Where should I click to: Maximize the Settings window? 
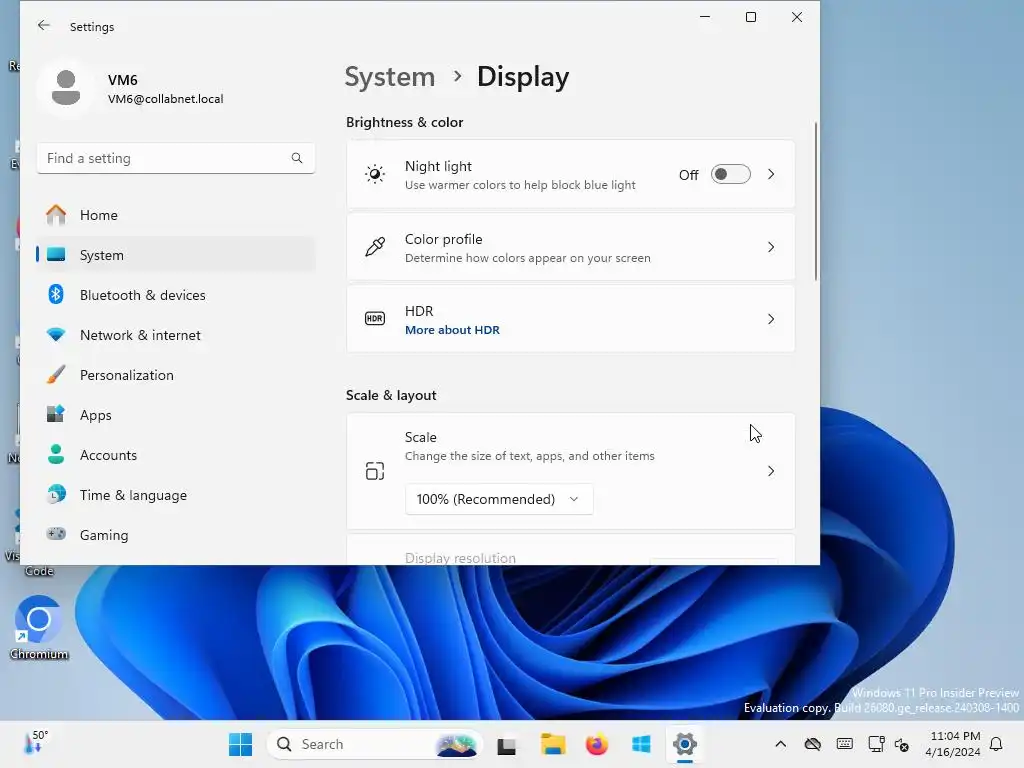point(751,17)
